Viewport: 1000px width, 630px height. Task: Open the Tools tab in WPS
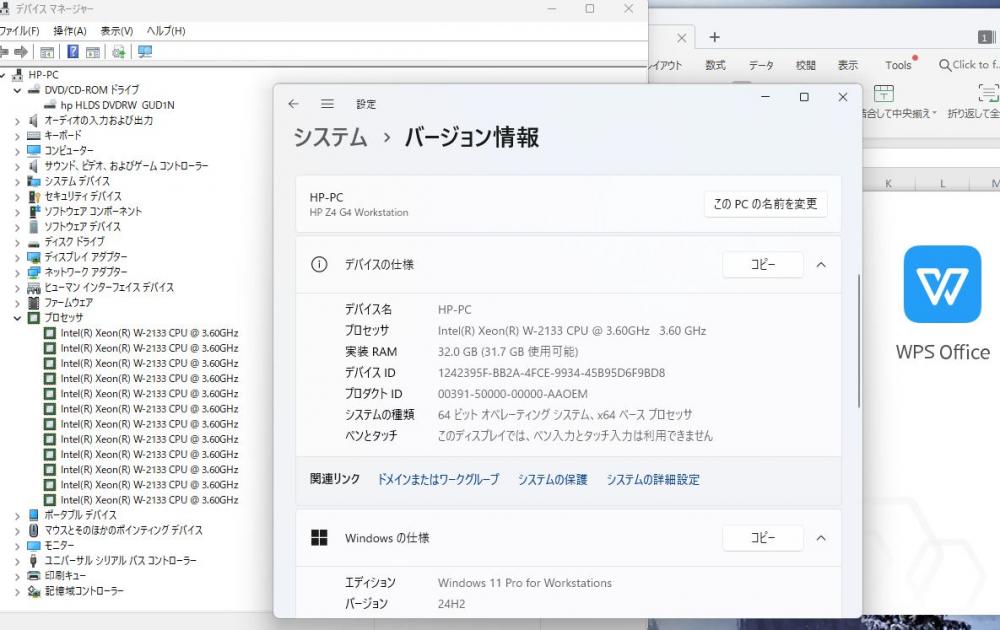tap(898, 65)
